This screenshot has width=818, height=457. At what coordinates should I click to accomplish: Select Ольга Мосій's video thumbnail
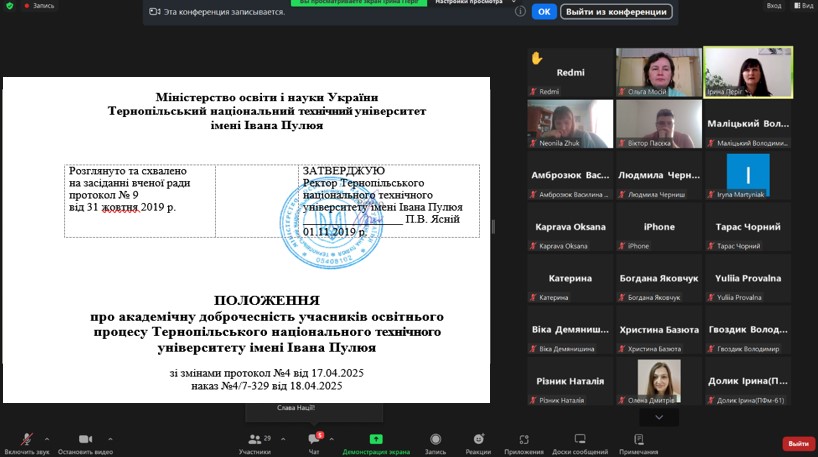pos(658,70)
